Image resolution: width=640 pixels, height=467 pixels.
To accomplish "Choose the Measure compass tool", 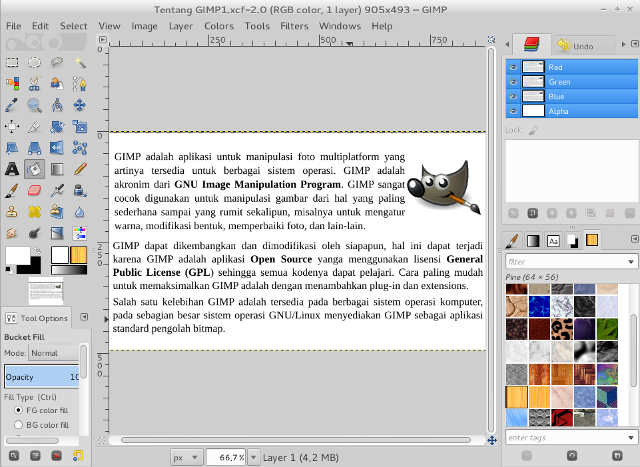I will pyautogui.click(x=57, y=105).
